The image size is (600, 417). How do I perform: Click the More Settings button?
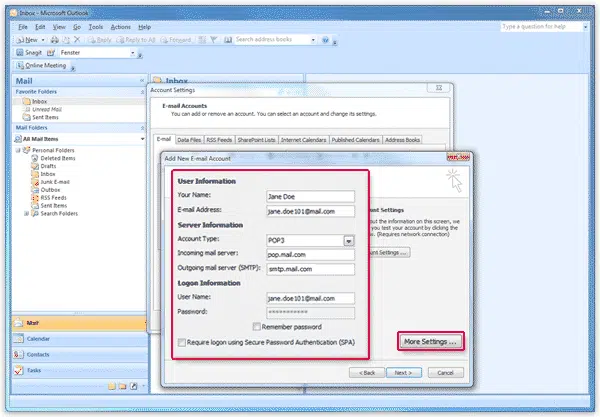tap(432, 342)
